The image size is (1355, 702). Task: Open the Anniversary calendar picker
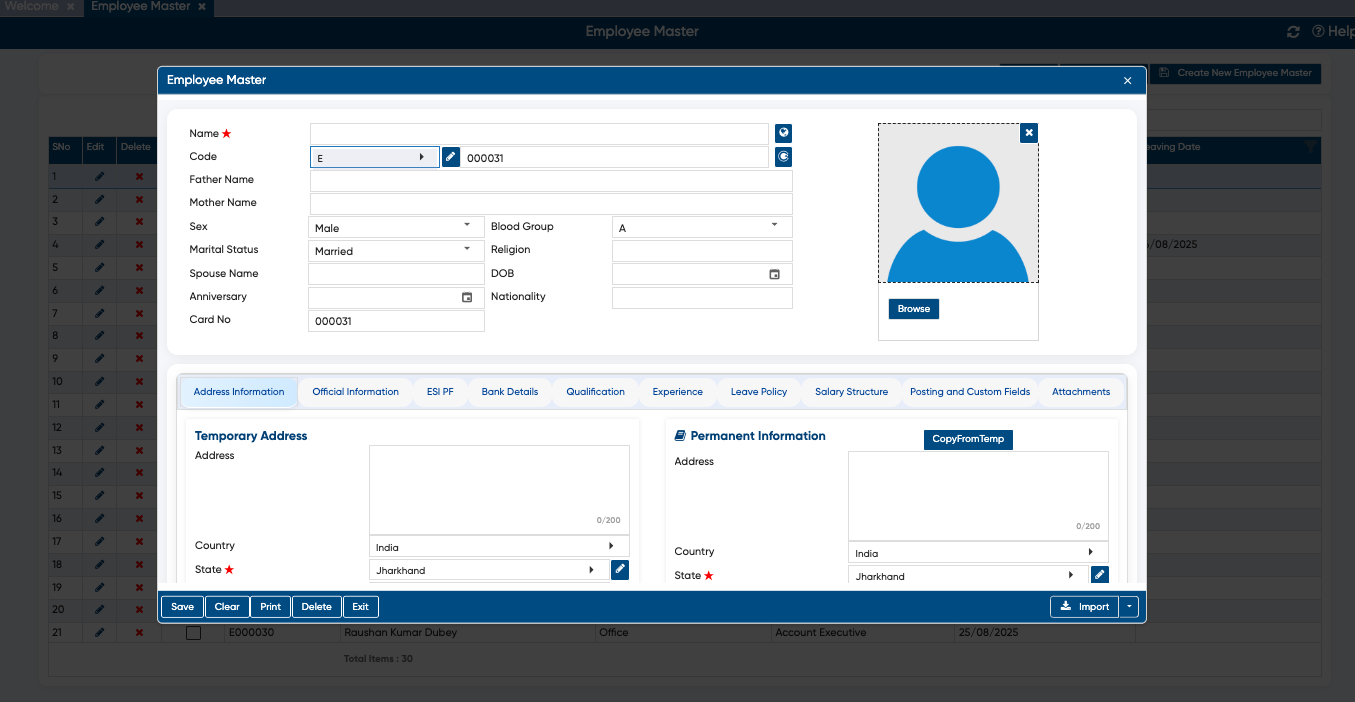coord(466,297)
